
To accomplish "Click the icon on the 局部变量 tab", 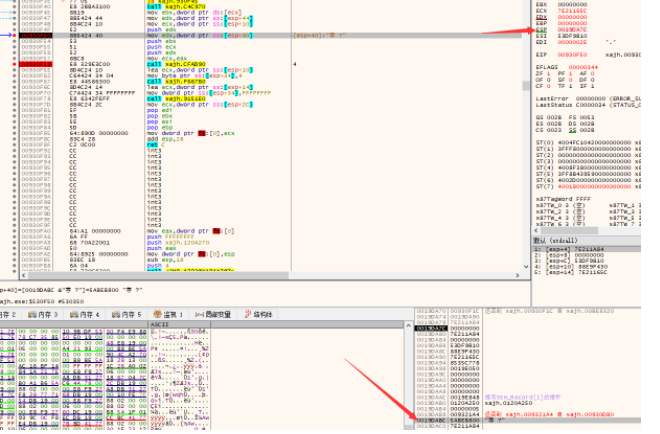I will point(200,314).
